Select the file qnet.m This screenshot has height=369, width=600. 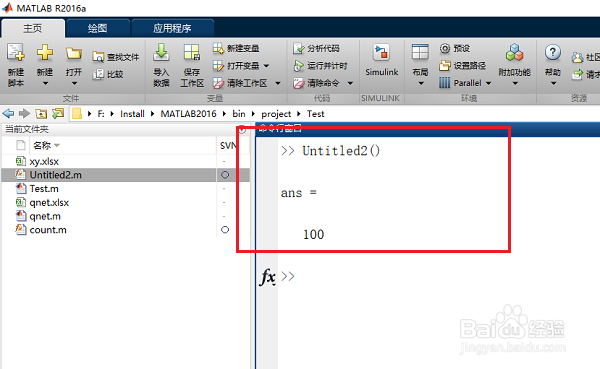coord(45,216)
